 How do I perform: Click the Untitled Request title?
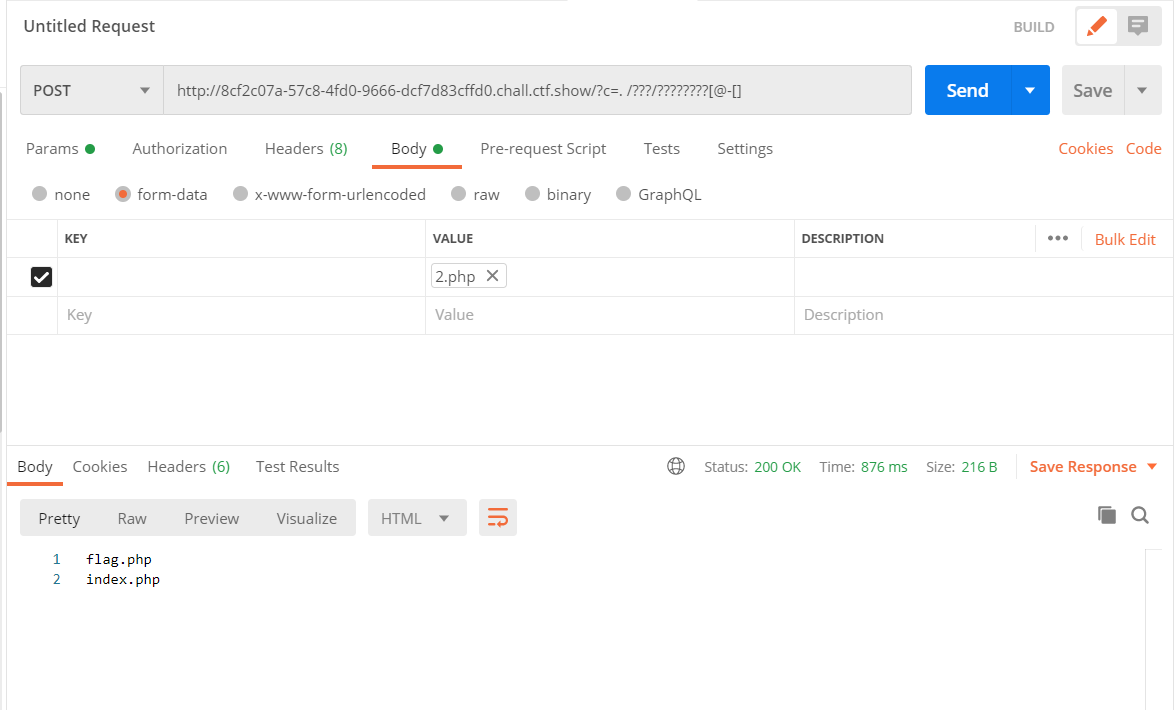[x=89, y=26]
